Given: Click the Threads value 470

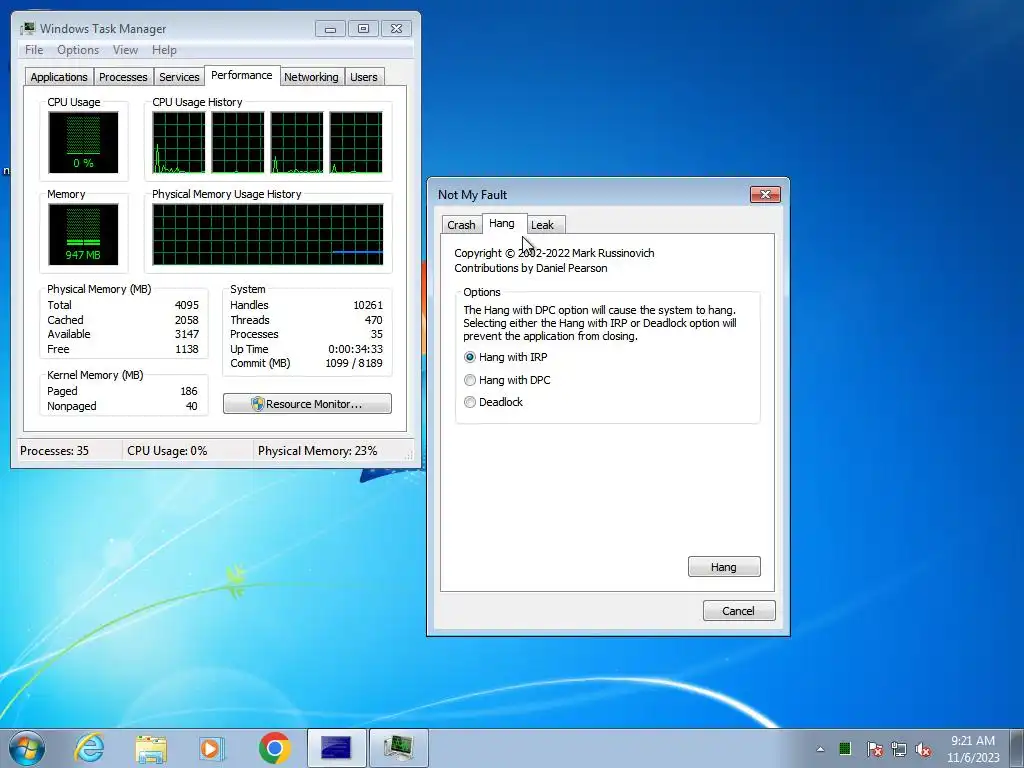Looking at the screenshot, I should pyautogui.click(x=374, y=320).
